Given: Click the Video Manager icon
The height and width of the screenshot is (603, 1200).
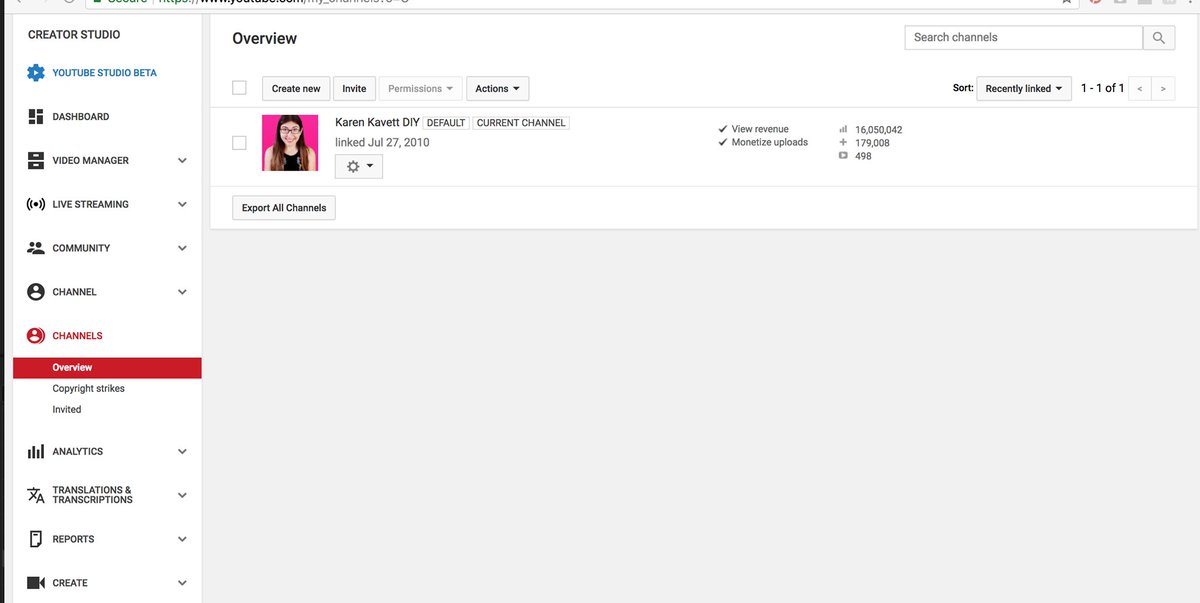Looking at the screenshot, I should coord(36,160).
